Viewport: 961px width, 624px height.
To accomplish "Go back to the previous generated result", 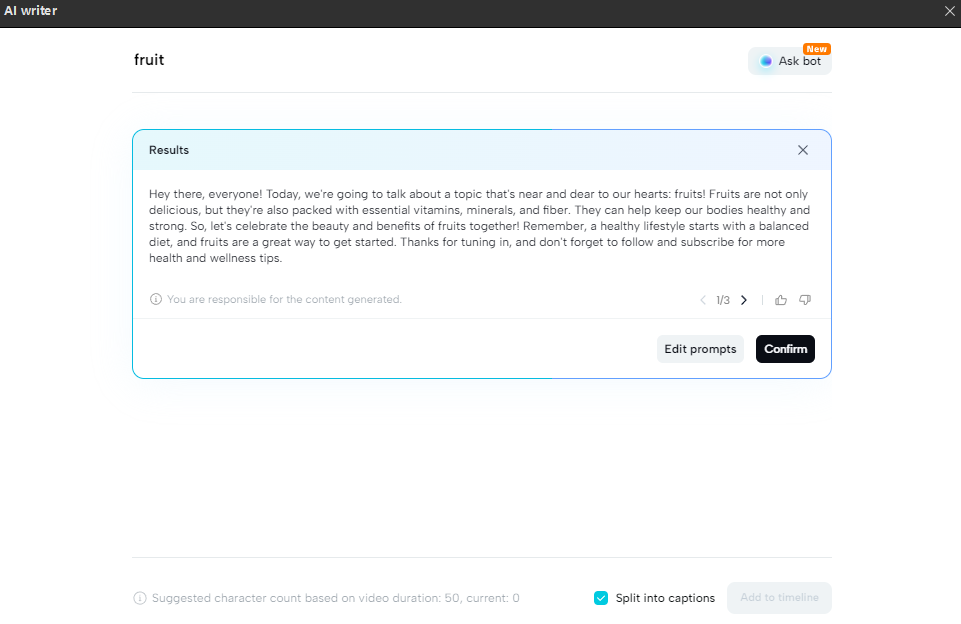I will (x=703, y=300).
